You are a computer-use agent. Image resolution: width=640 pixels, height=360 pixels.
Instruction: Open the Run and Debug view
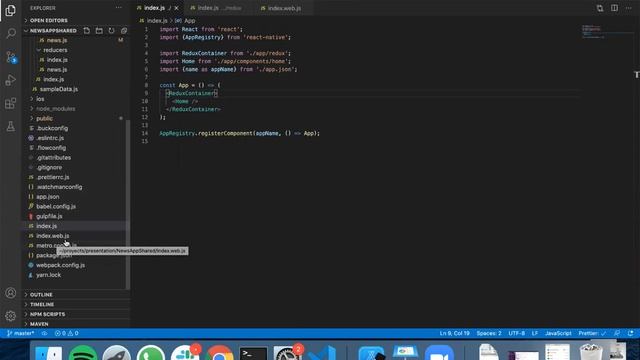click(11, 80)
